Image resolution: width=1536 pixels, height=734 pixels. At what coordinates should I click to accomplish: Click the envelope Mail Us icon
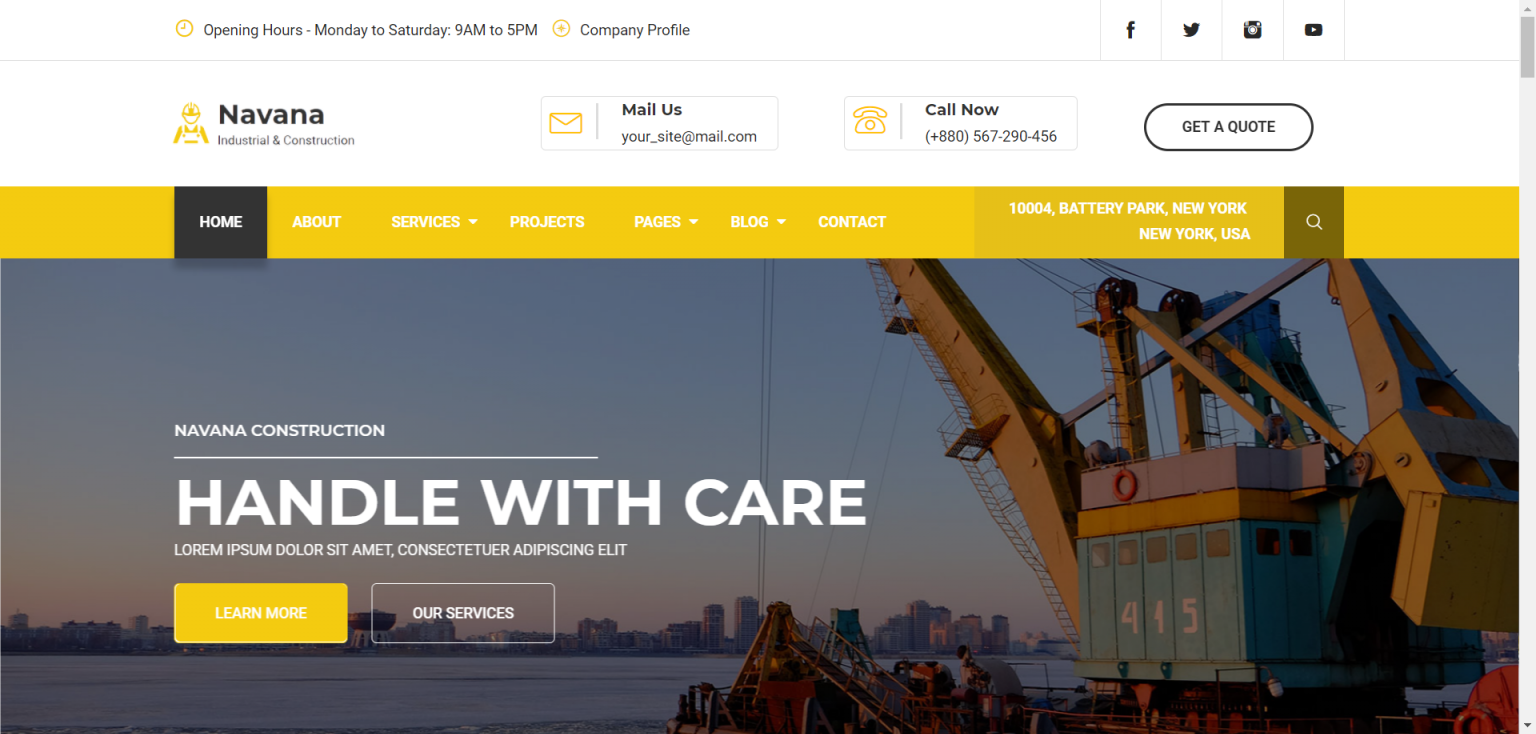[x=566, y=123]
